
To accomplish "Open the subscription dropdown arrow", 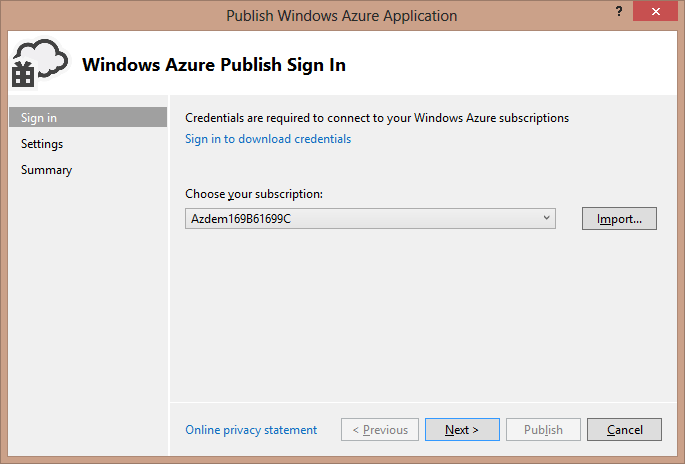I will point(546,218).
